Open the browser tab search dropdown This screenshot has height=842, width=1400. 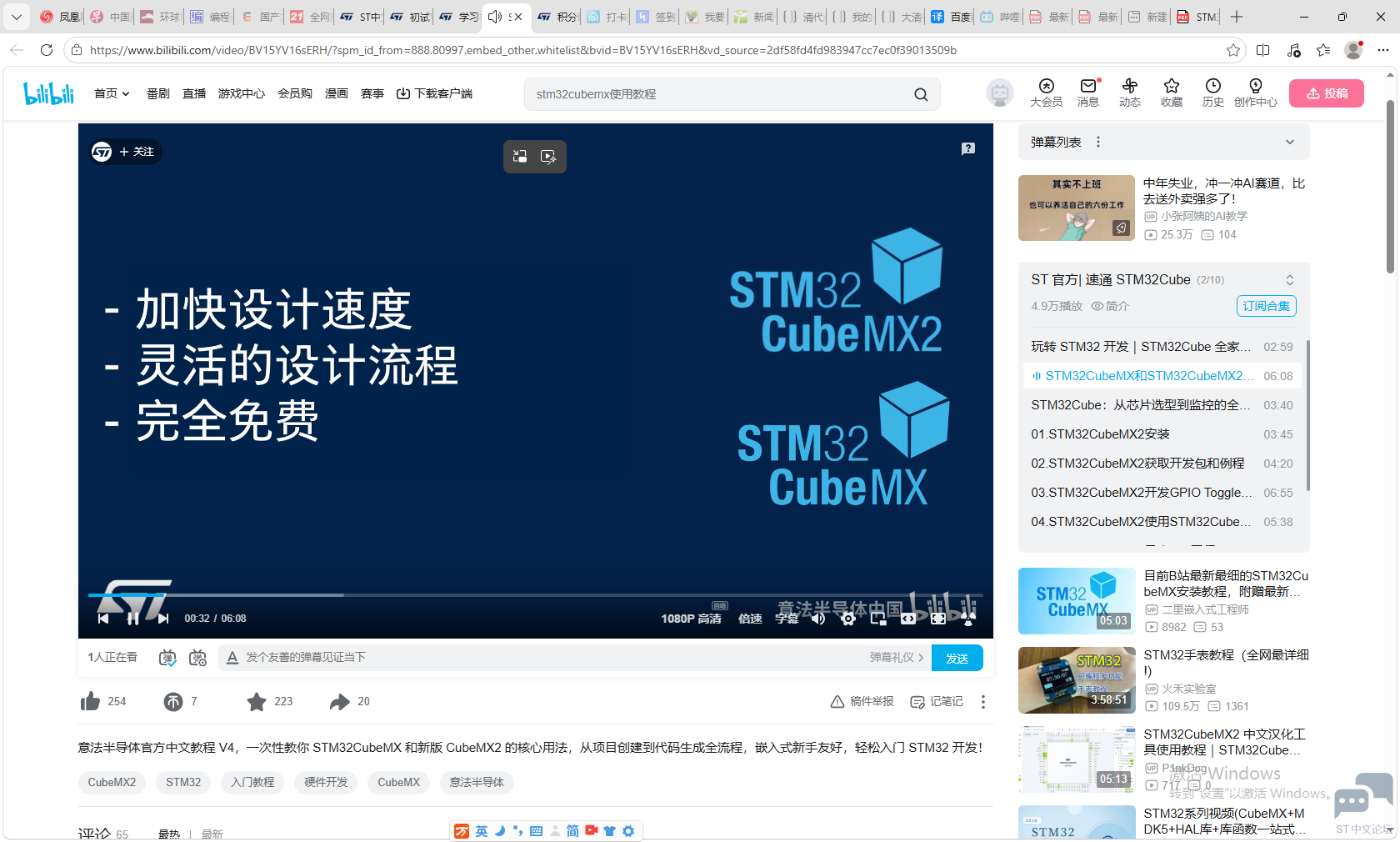tap(17, 17)
